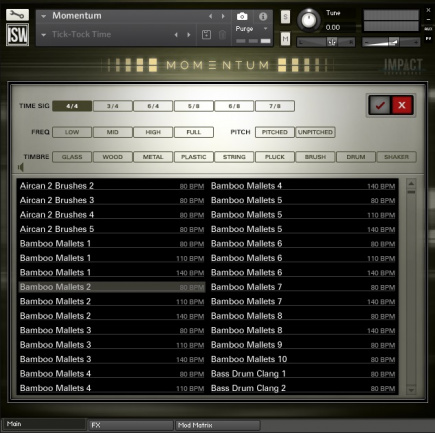Select Aircan 2 Brushes 2 loop
435x433 pixels.
coord(112,186)
